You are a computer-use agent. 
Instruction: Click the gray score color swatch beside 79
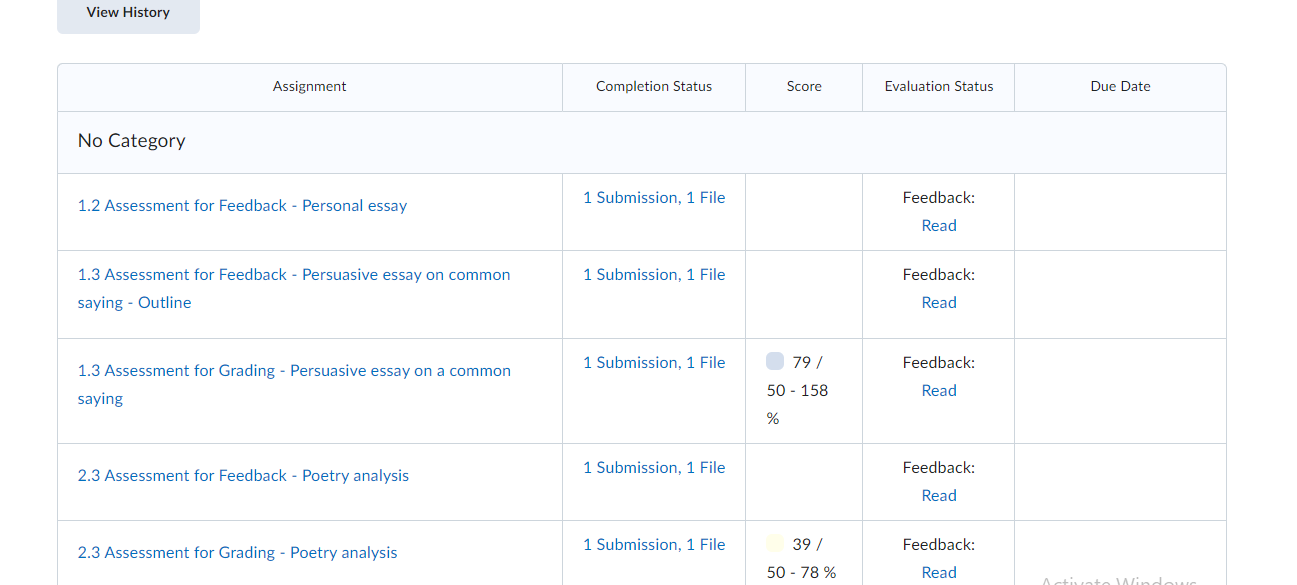(775, 362)
